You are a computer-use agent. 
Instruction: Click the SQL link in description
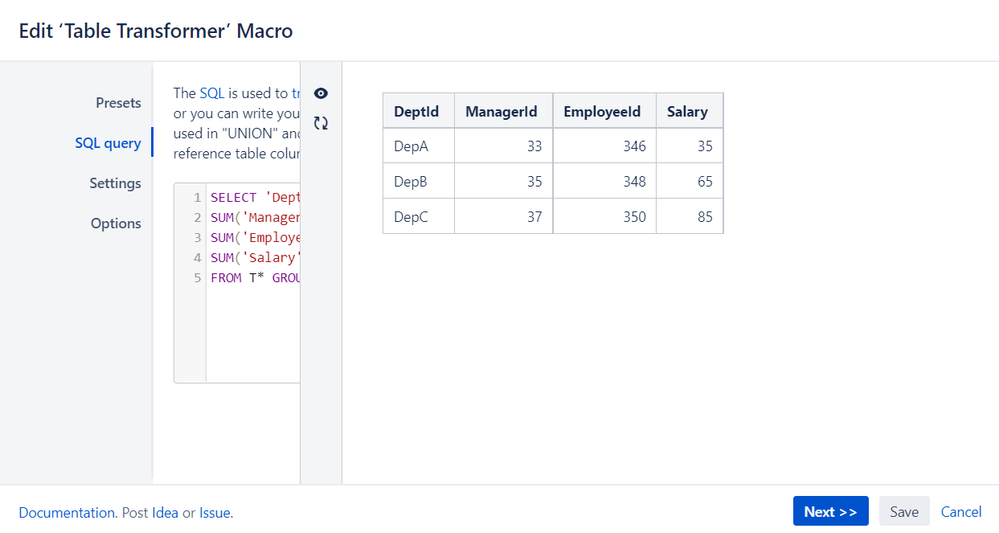point(212,93)
